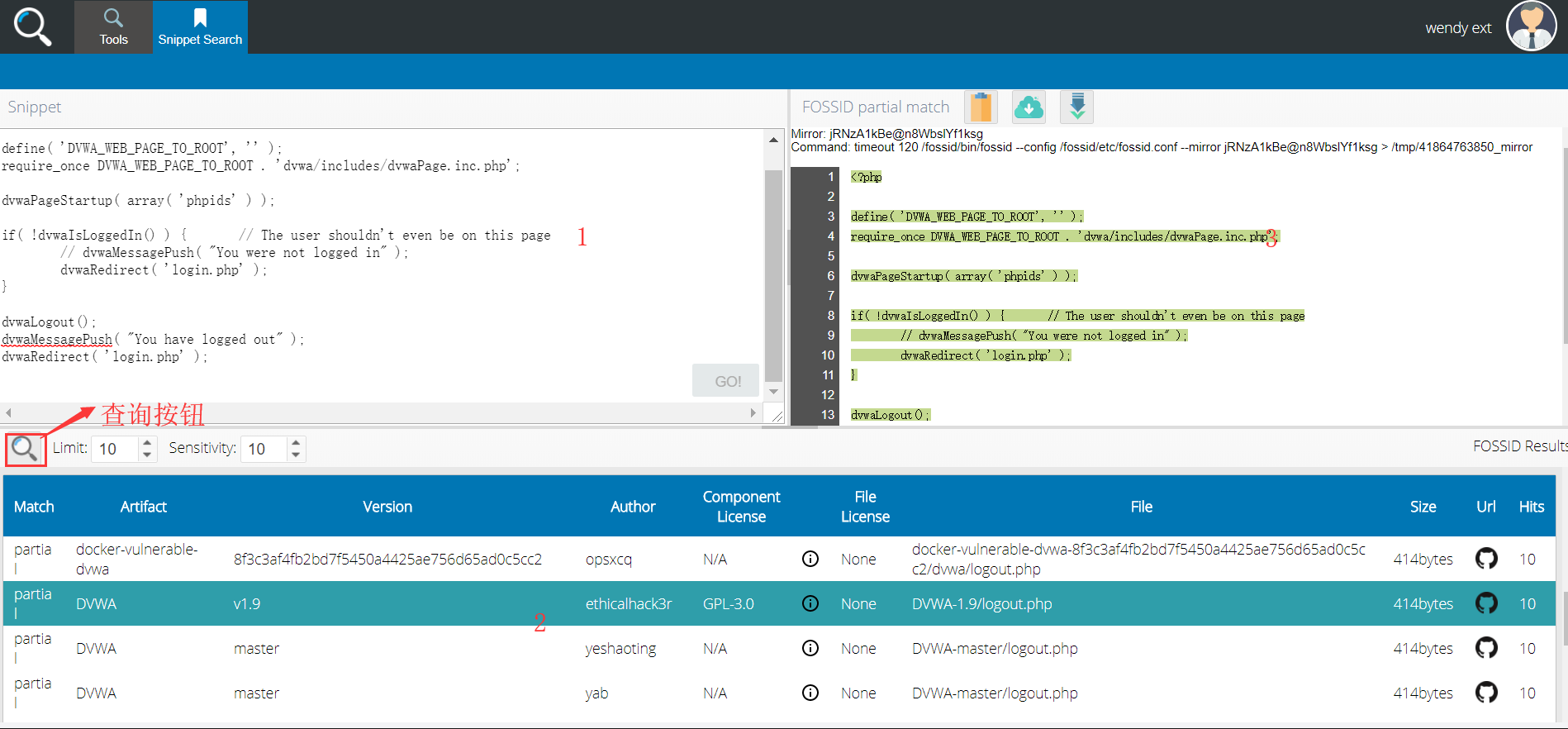Increase the Limit value

(147, 443)
